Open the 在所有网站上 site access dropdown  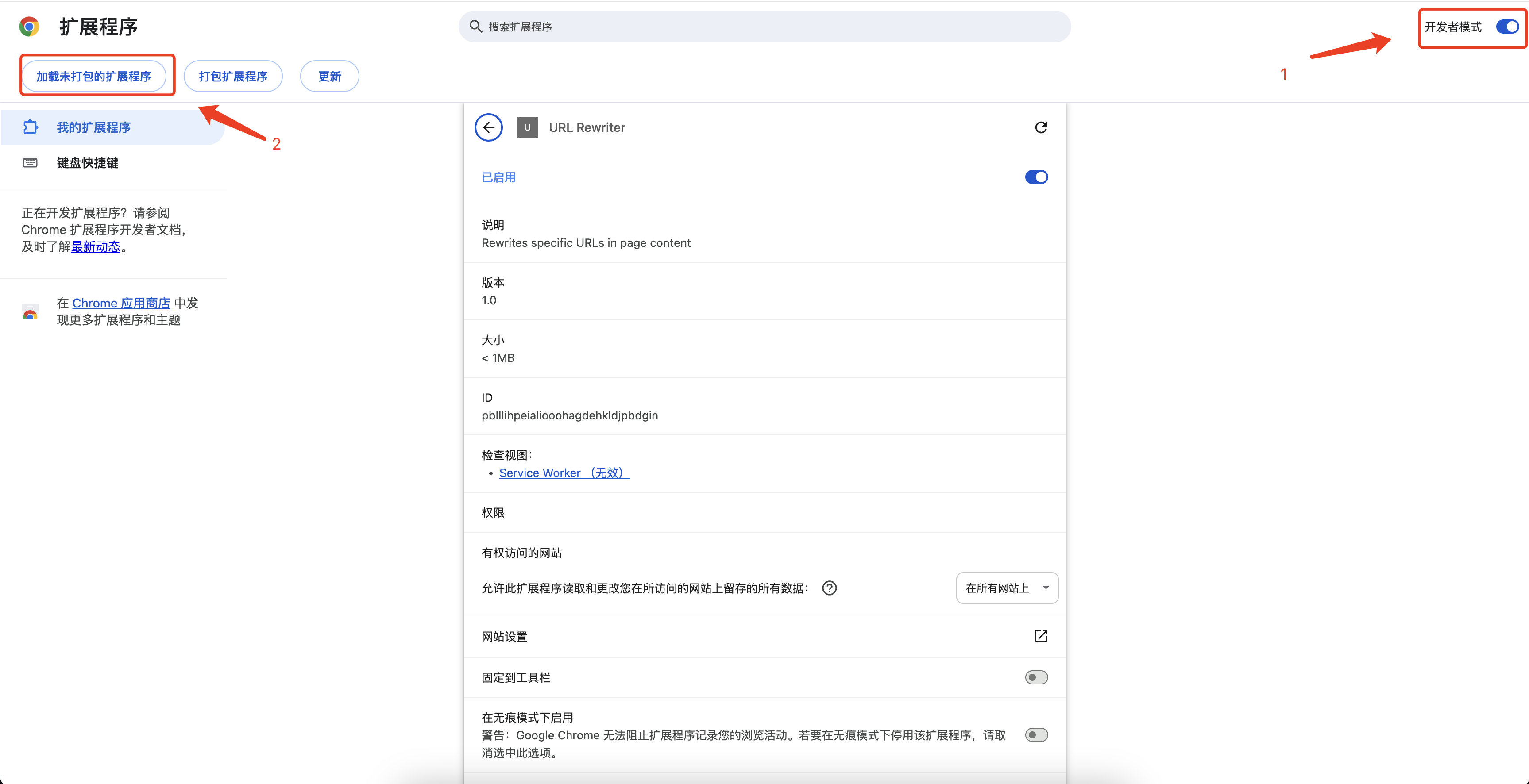coord(1007,588)
